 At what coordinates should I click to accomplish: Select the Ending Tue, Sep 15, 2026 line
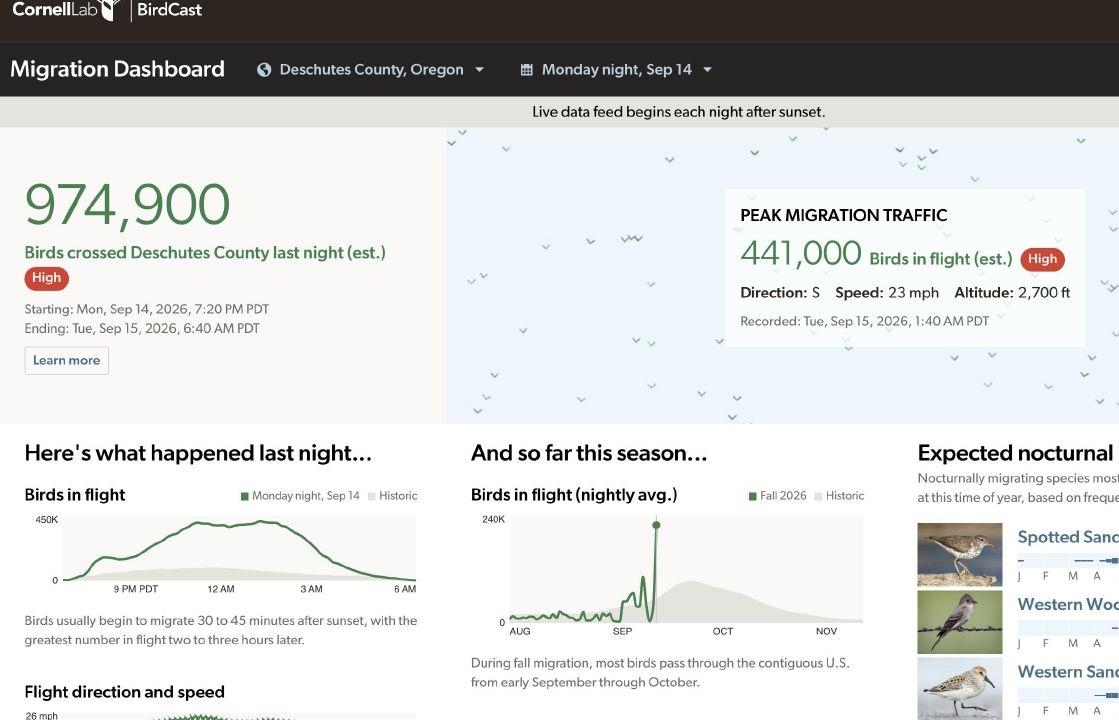coord(142,328)
